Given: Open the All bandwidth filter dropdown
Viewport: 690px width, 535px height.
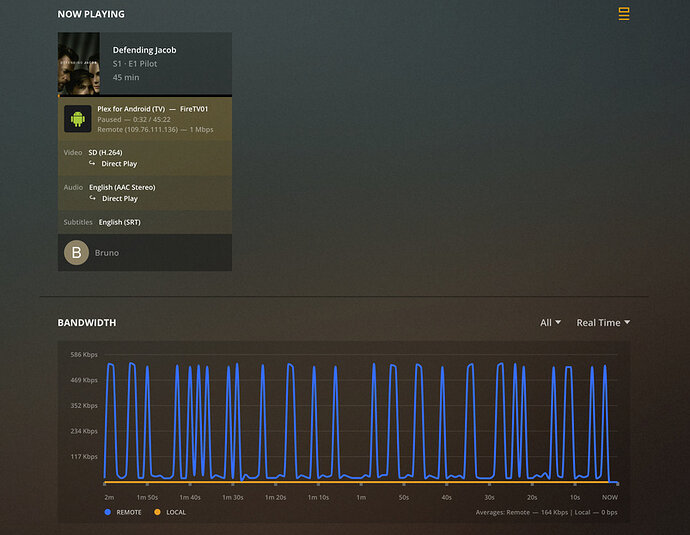Looking at the screenshot, I should (x=550, y=322).
